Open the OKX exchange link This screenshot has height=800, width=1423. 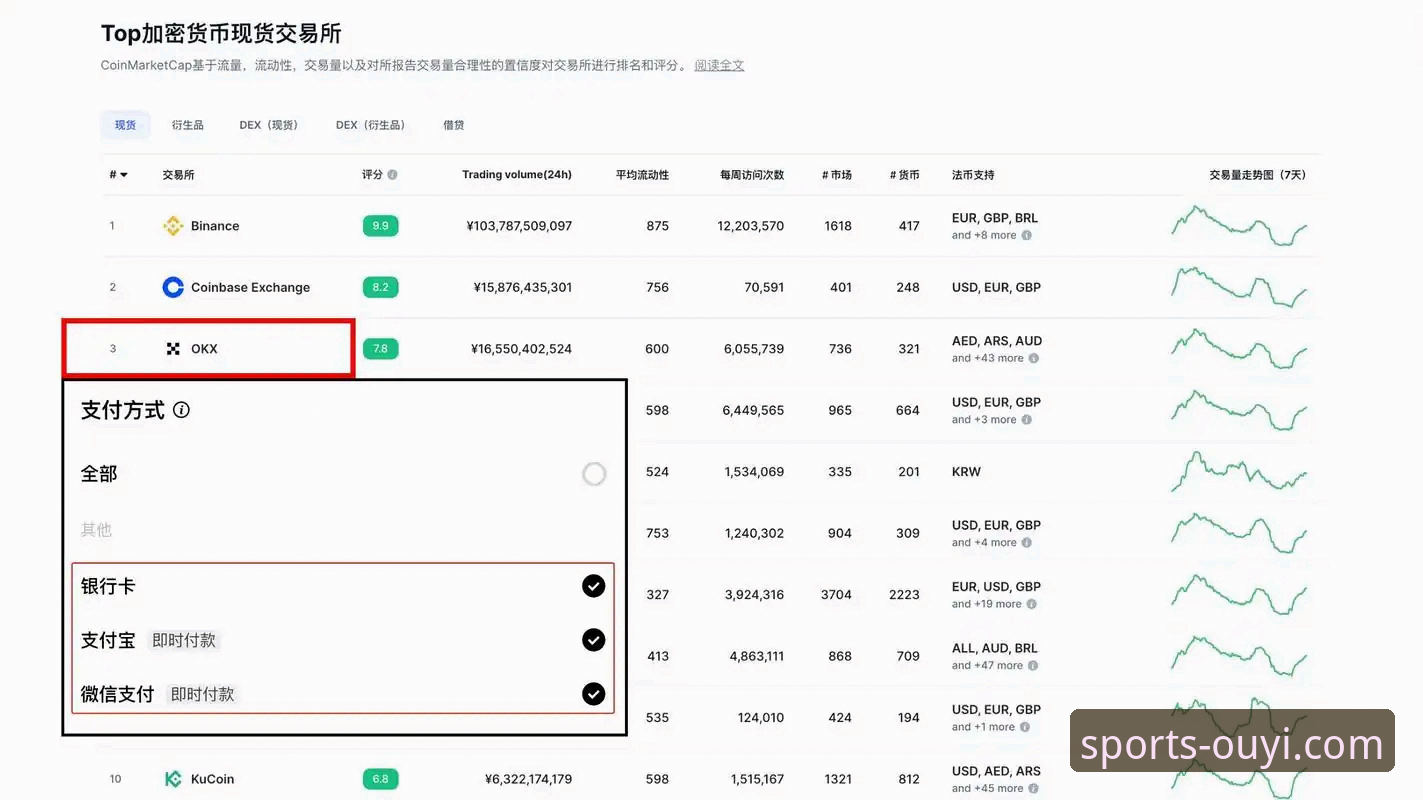point(204,349)
